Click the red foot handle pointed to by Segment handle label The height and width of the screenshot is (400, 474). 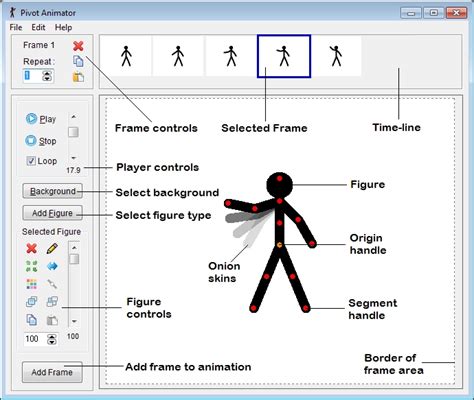pyautogui.click(x=306, y=308)
